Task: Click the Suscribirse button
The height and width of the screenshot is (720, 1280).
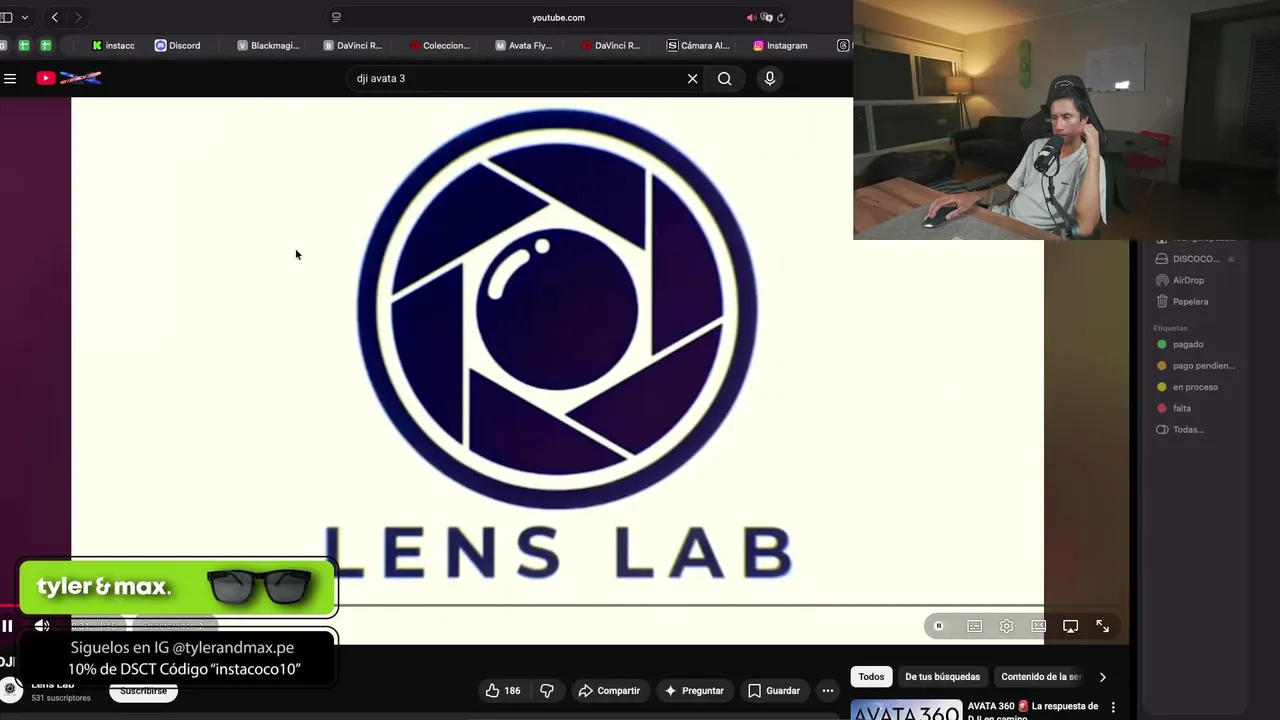Action: click(143, 691)
